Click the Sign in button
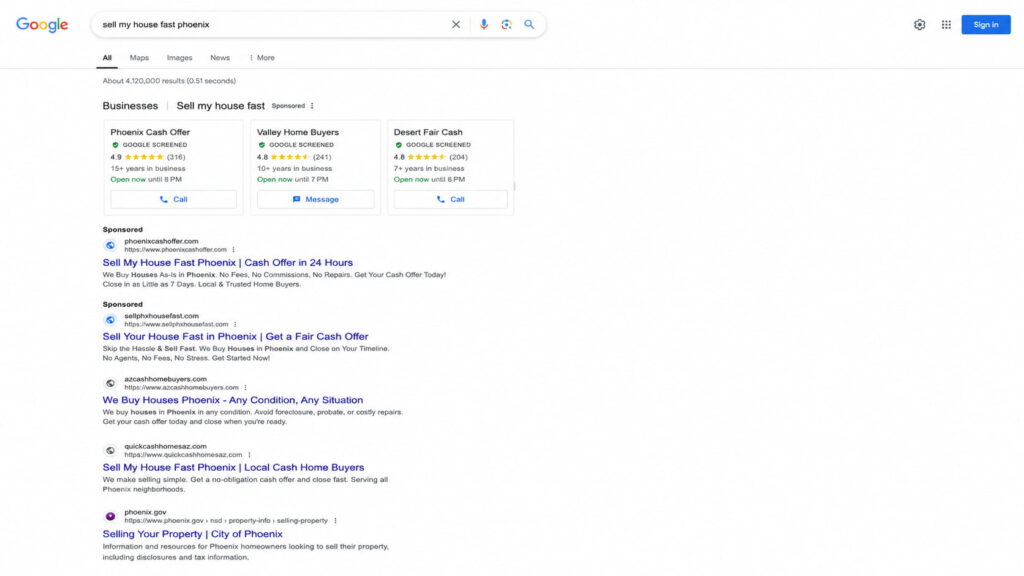The image size is (1024, 576). [x=985, y=25]
